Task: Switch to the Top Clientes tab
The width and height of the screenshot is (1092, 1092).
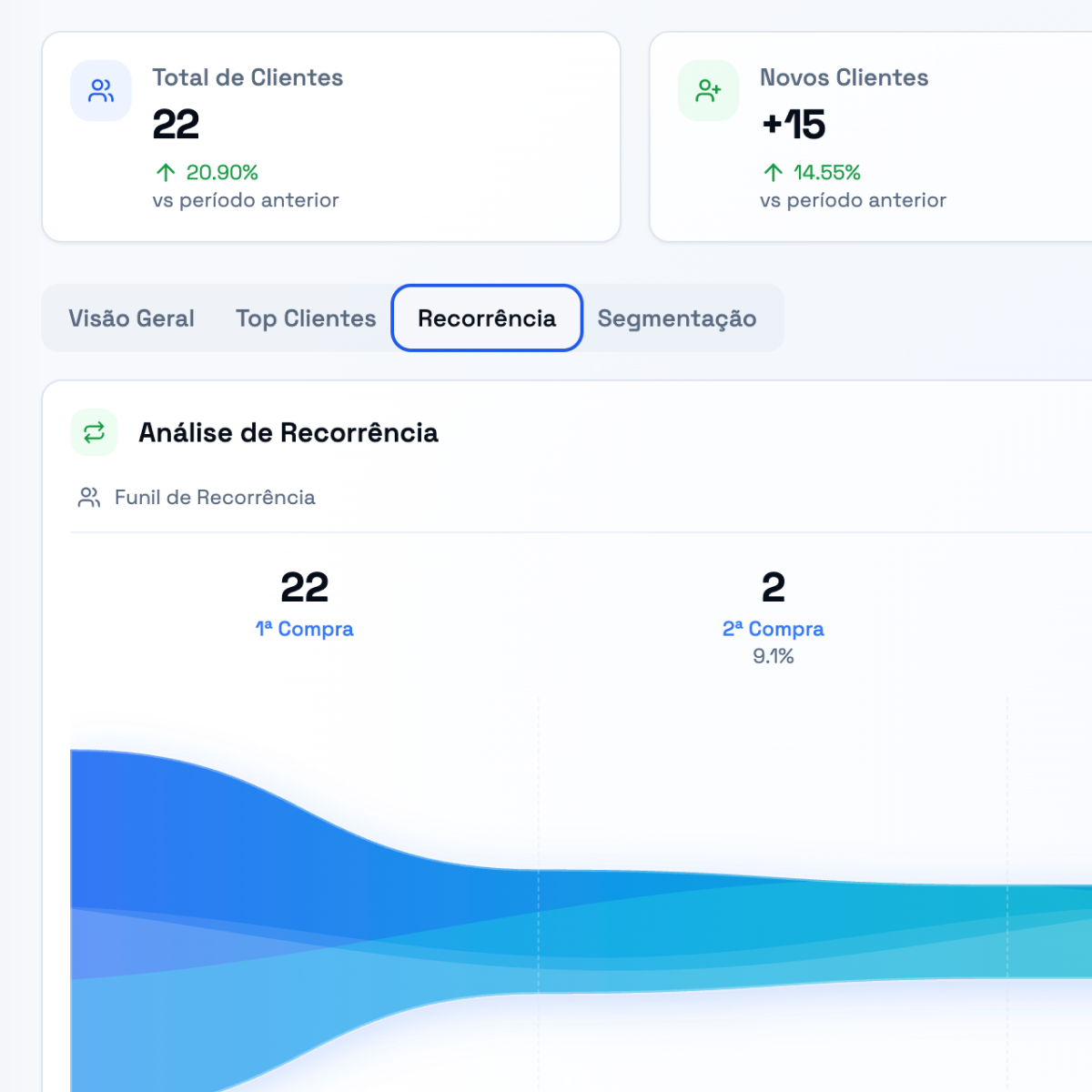Action: tap(306, 318)
